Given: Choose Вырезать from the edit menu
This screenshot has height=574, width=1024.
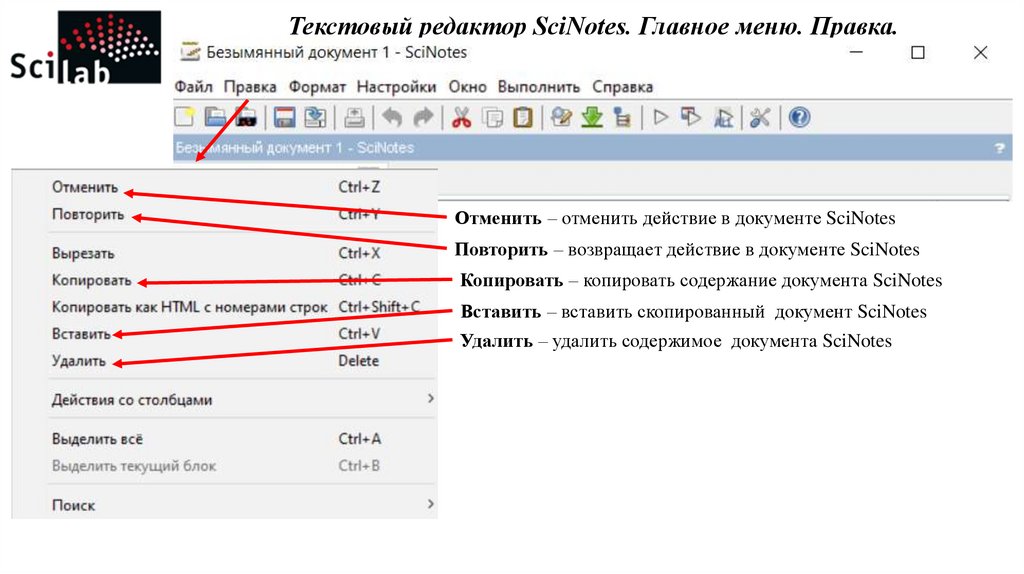Looking at the screenshot, I should (224, 253).
